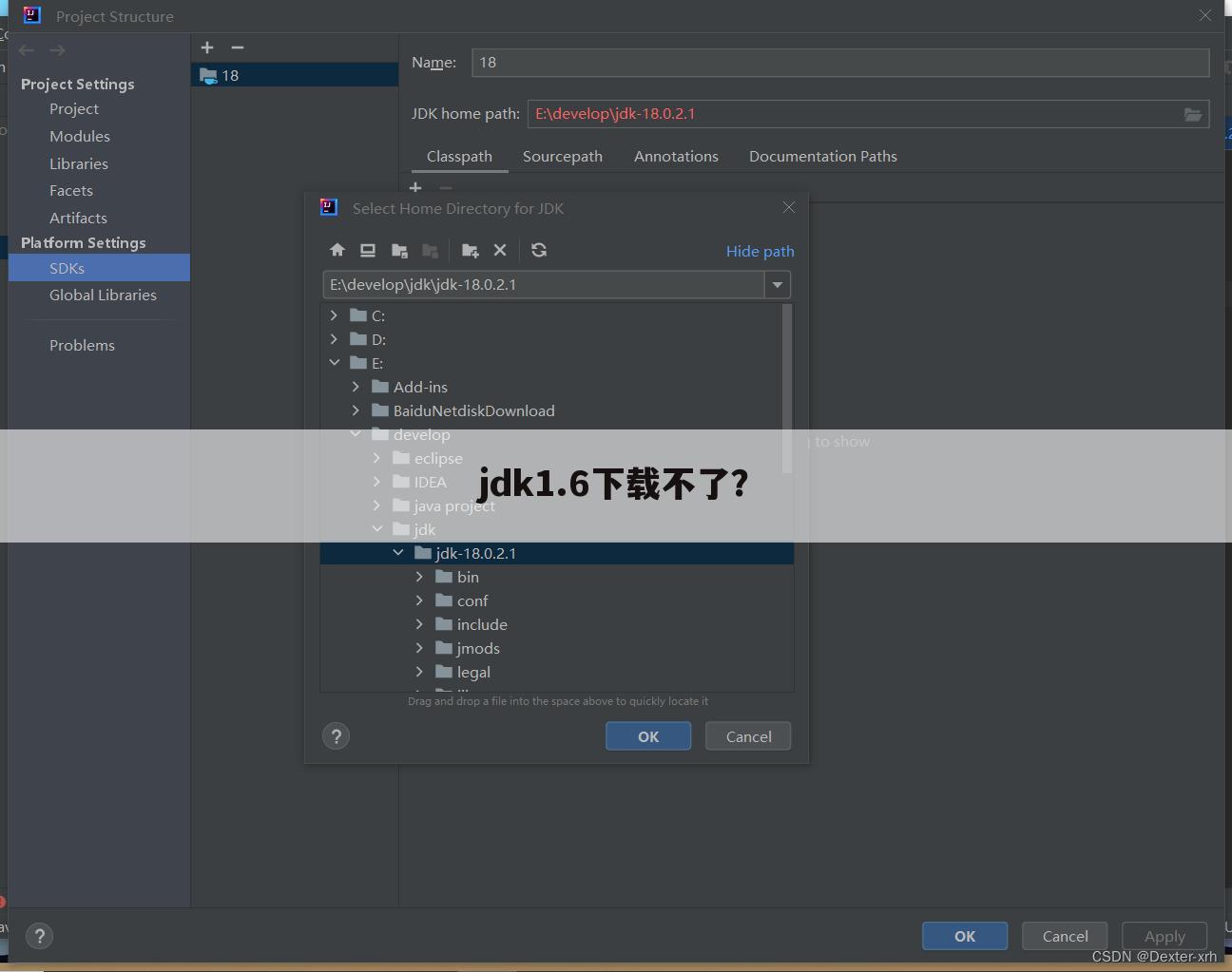This screenshot has height=972, width=1232.
Task: Select the legal folder row
Action: (557, 672)
